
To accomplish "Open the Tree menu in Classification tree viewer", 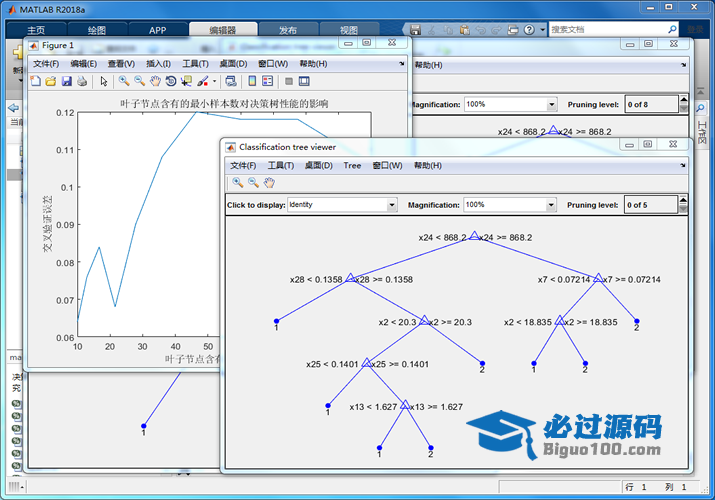I will 352,165.
